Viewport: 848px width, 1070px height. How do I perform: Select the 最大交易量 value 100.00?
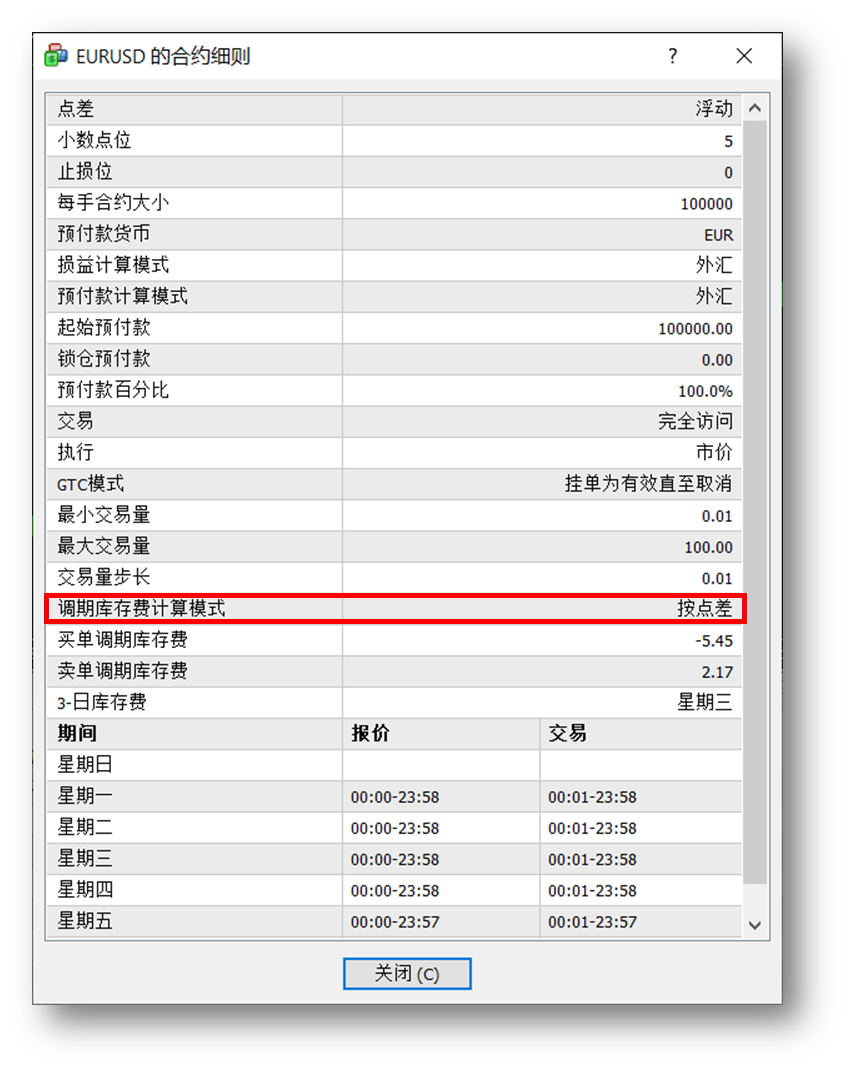click(712, 546)
